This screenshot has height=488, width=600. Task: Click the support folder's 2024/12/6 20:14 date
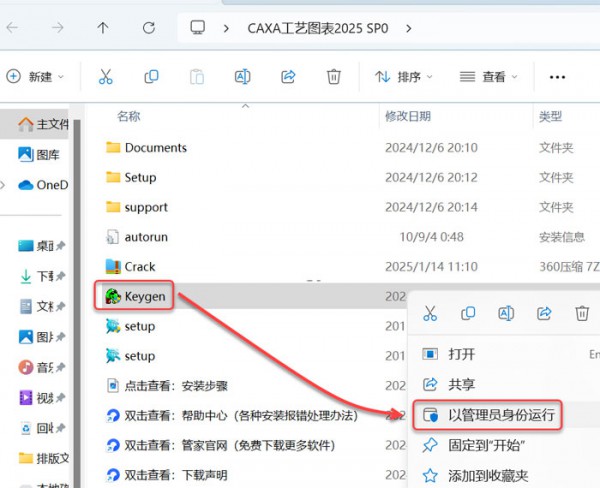431,207
